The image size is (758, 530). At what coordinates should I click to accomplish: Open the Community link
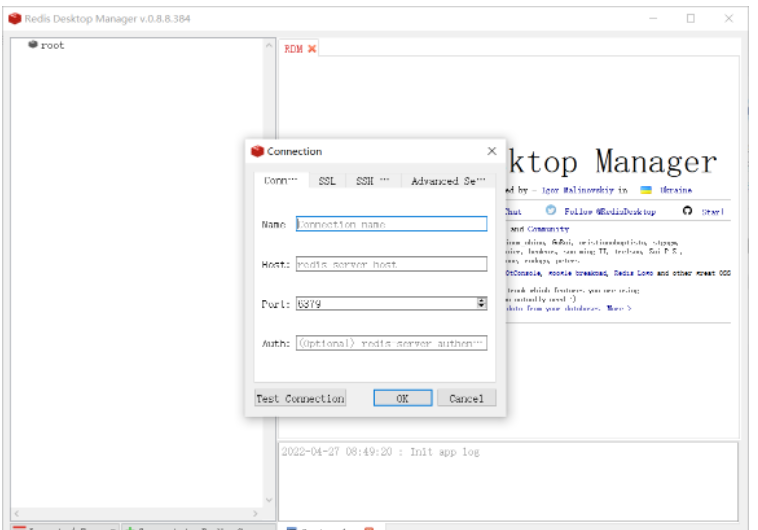pos(548,229)
